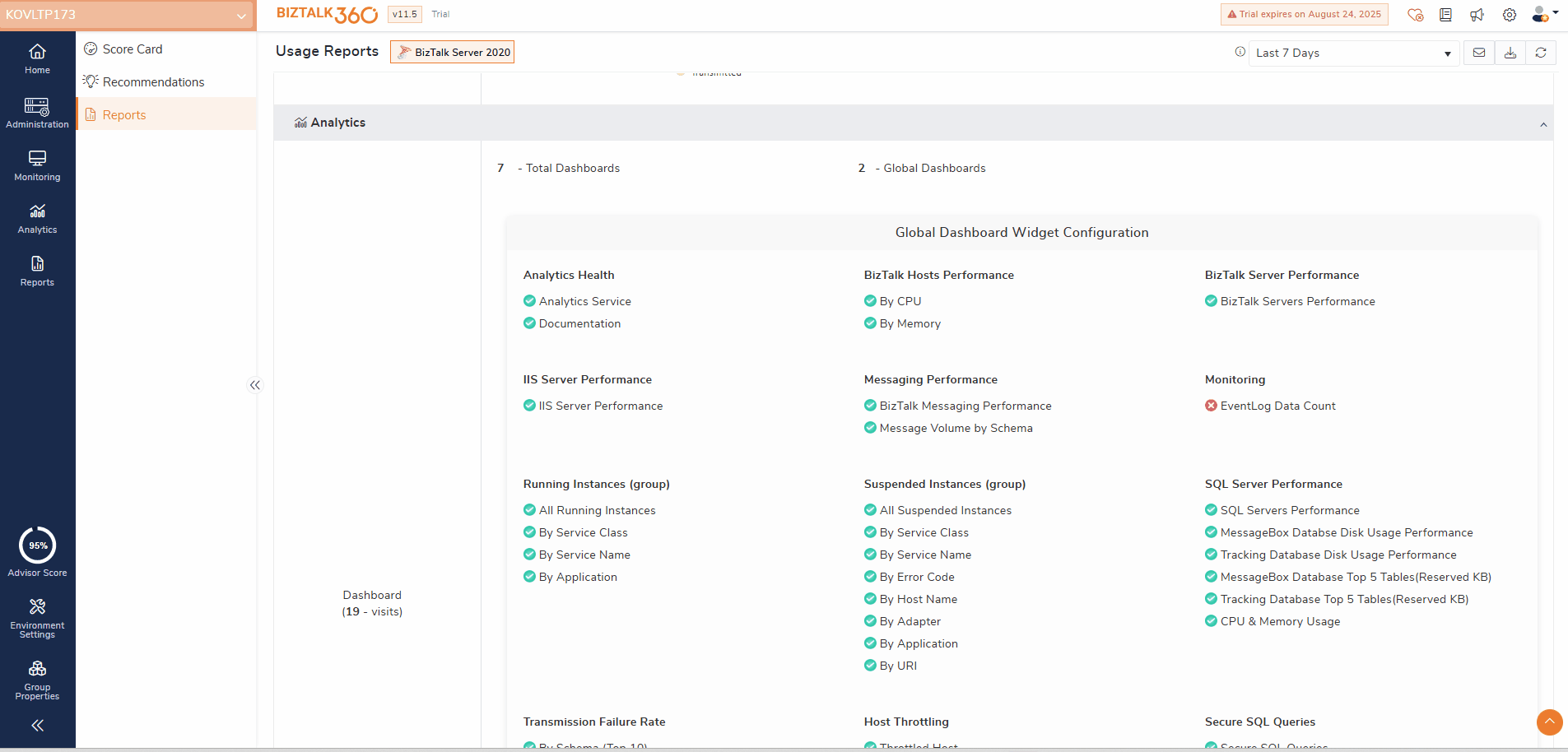Click the BizTalk Server 2020 button
The width and height of the screenshot is (1568, 752).
[452, 52]
